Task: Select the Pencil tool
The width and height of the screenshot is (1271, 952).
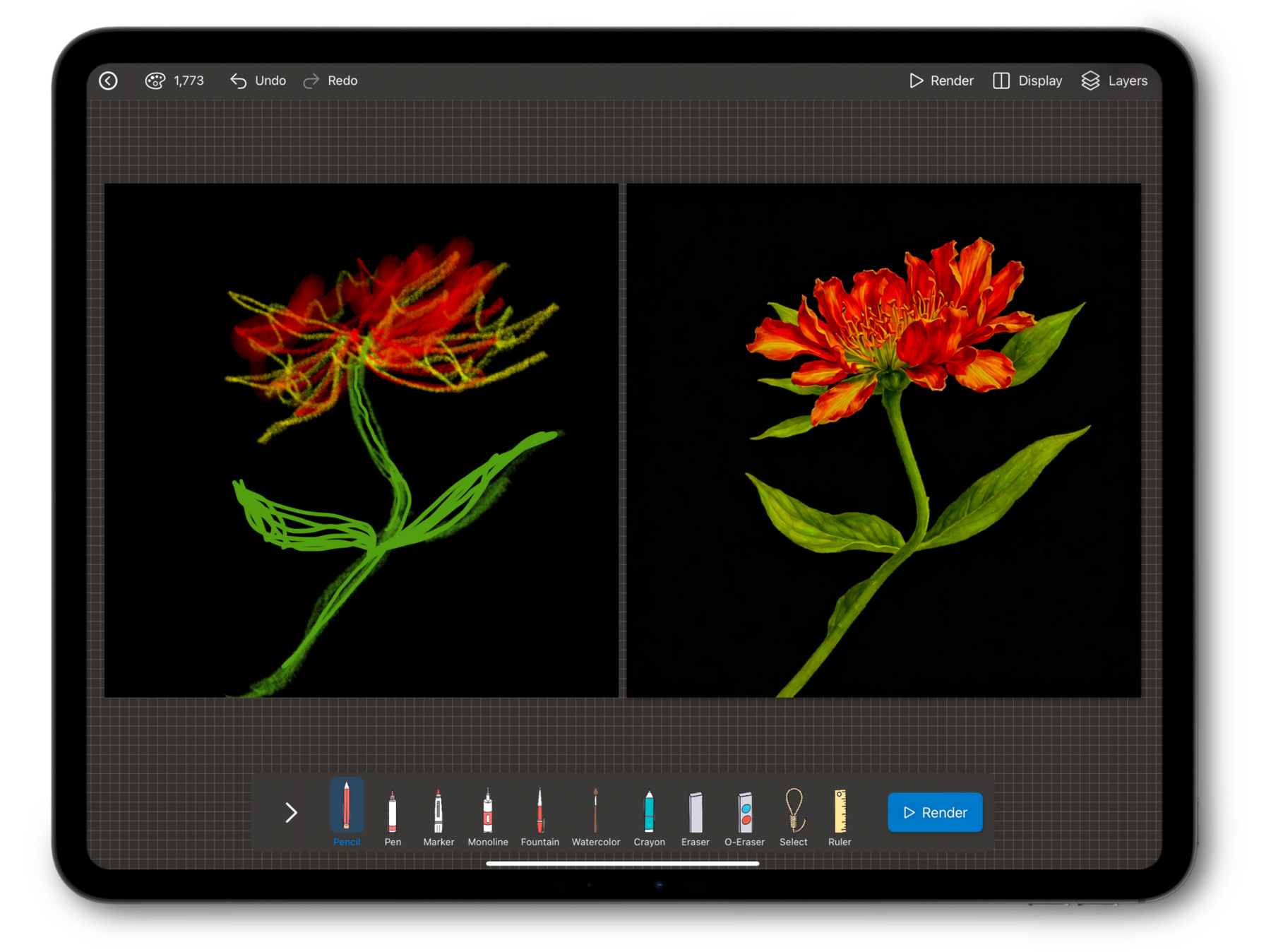Action: pyautogui.click(x=346, y=811)
